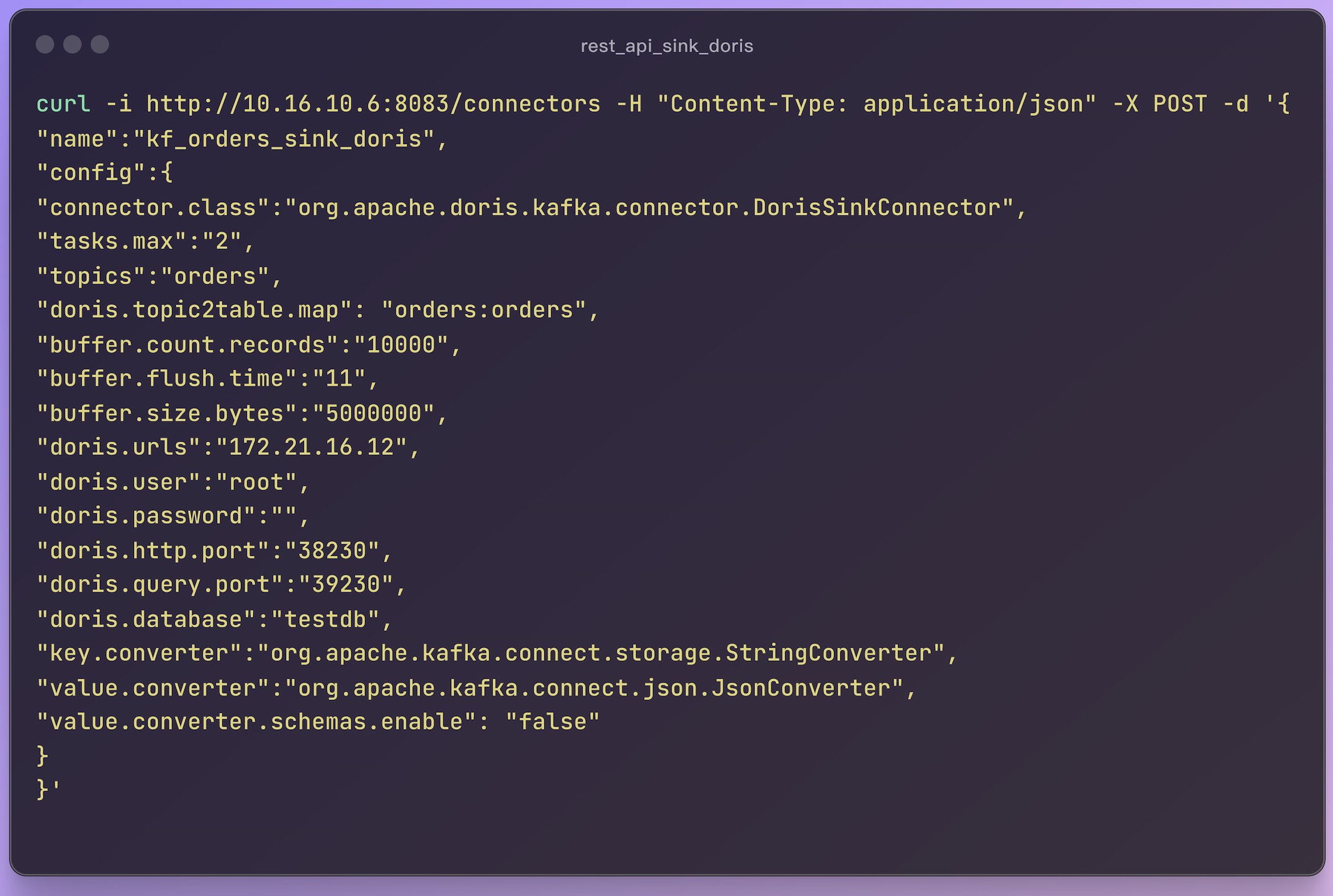Click the green curl command word

pyautogui.click(x=63, y=104)
